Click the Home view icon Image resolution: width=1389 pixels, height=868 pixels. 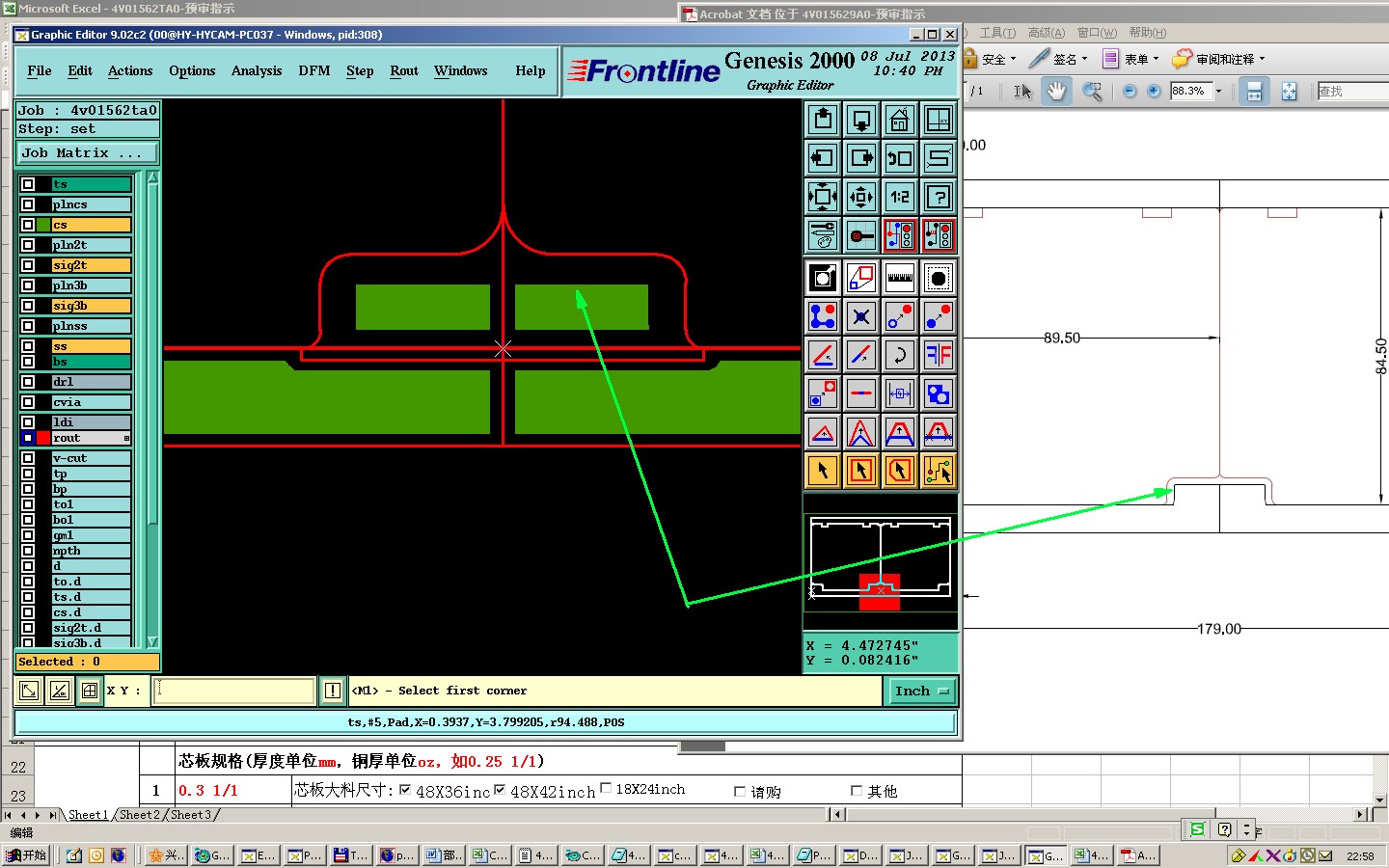tap(899, 120)
